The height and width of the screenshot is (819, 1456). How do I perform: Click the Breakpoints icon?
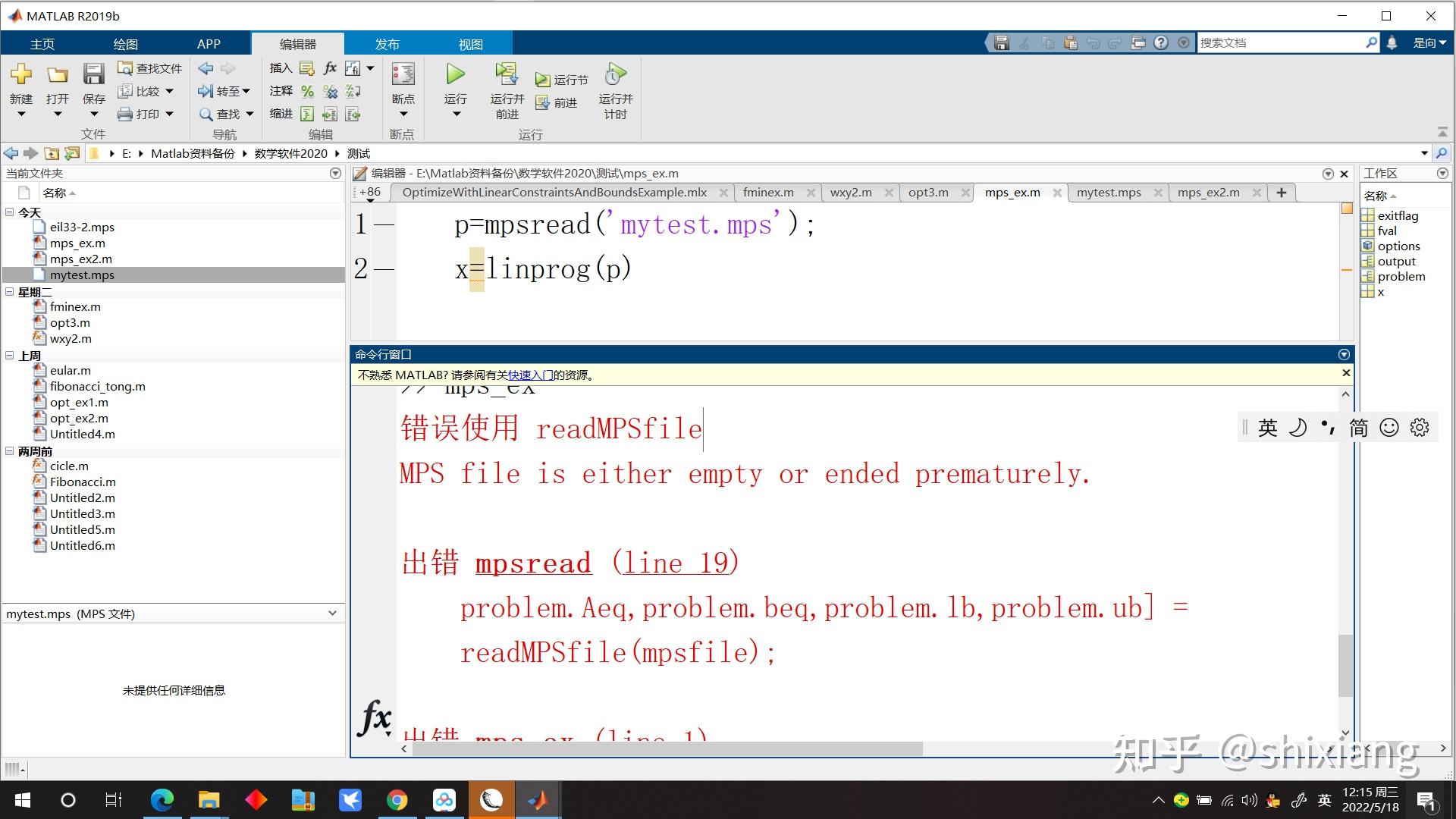coord(403,74)
